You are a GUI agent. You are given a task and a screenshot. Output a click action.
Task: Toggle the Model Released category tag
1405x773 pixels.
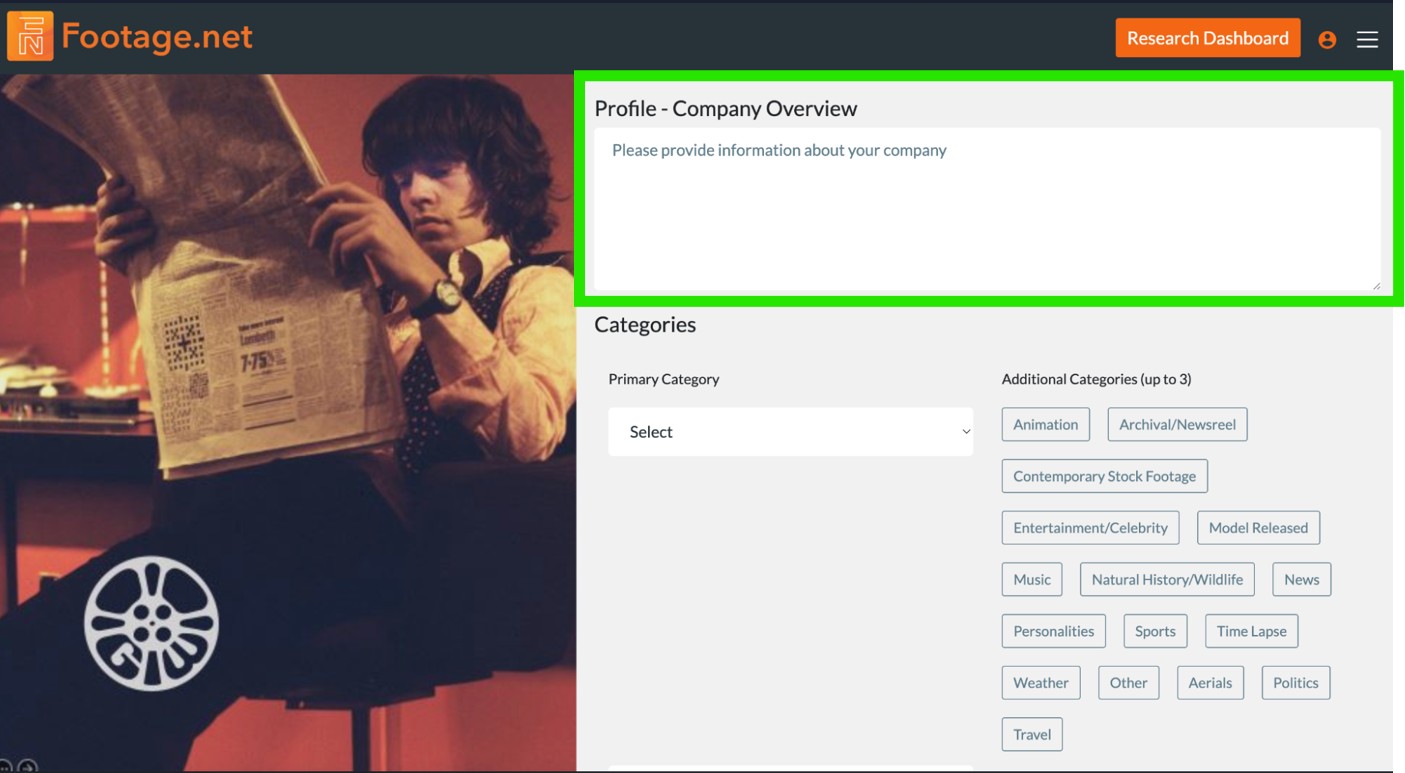tap(1258, 528)
